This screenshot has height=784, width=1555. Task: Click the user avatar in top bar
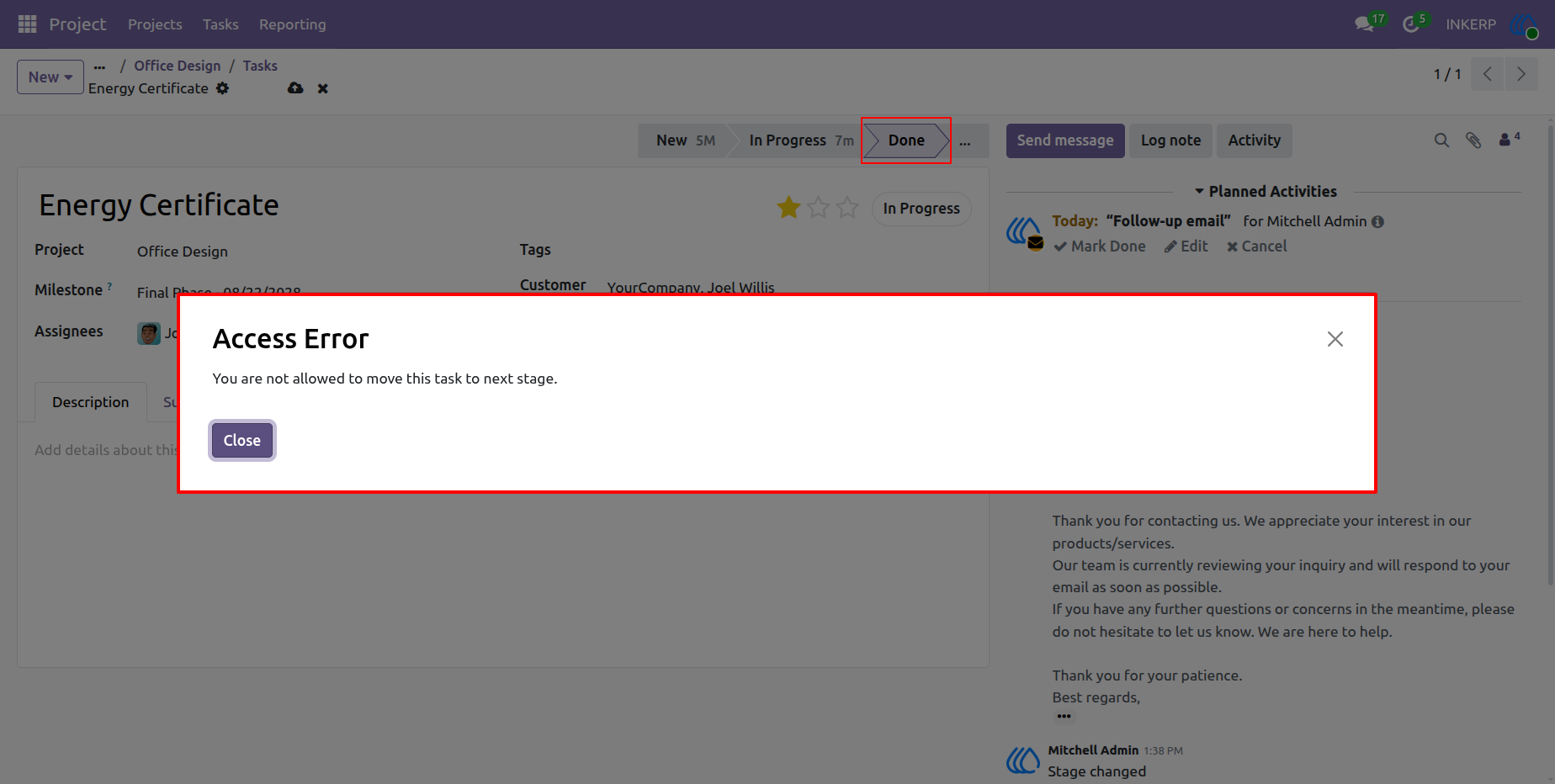coord(1524,24)
